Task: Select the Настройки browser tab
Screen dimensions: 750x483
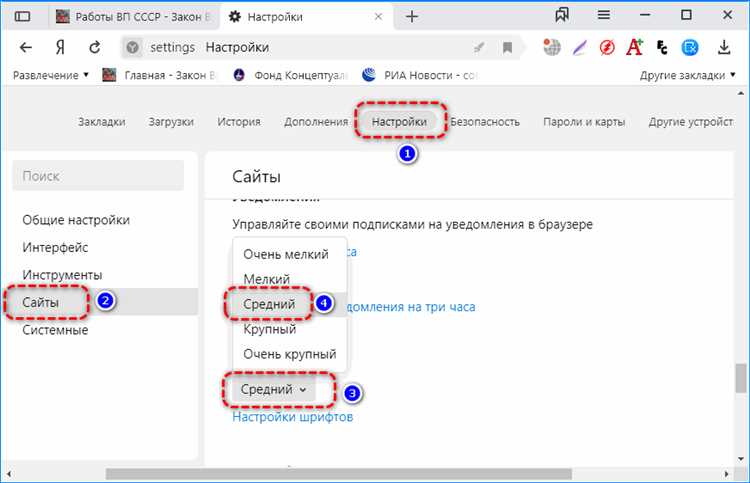Action: 306,17
